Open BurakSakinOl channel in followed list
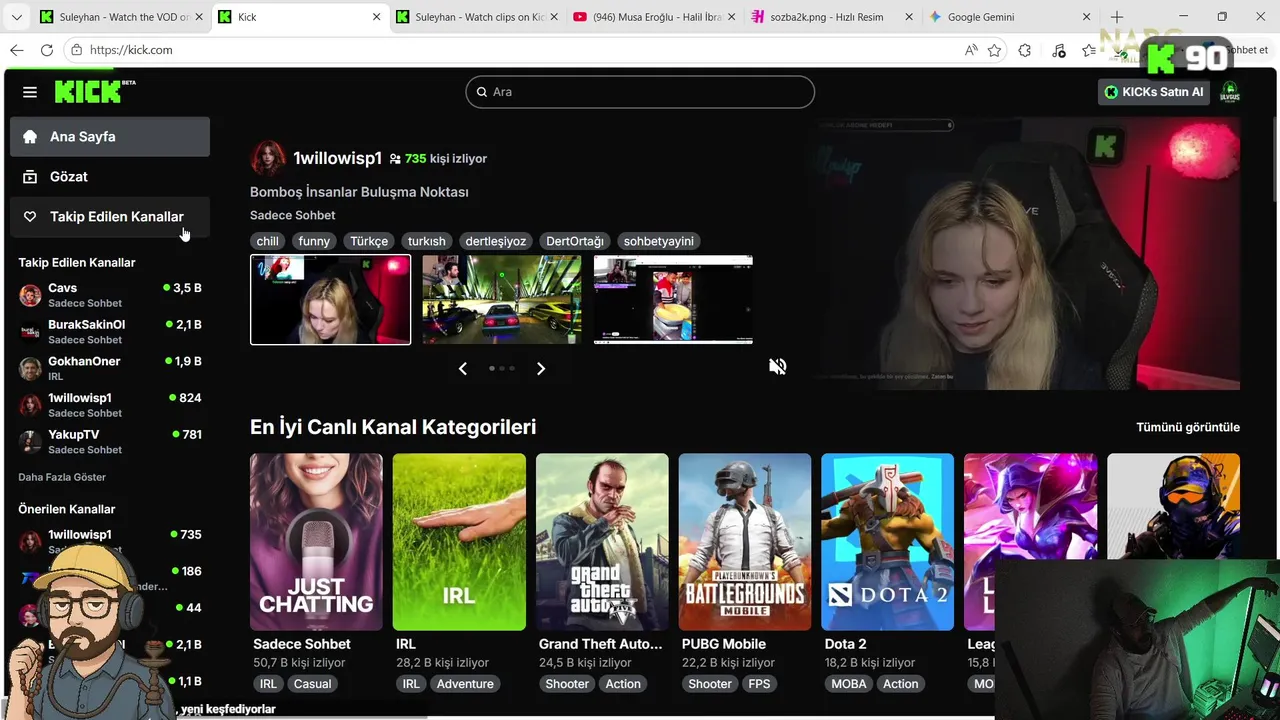Viewport: 1280px width, 720px height. pos(110,332)
